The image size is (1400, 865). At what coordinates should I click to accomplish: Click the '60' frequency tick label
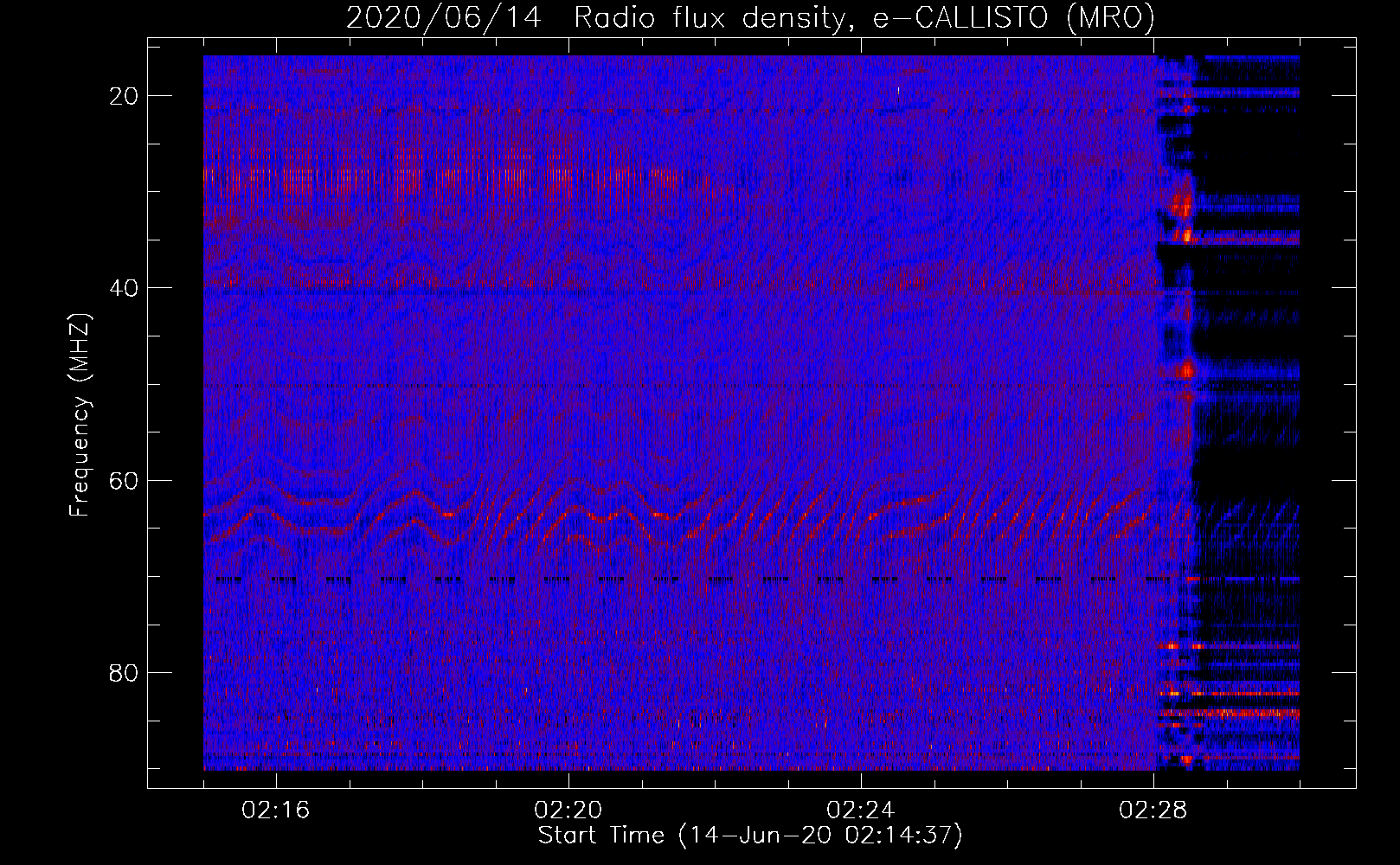(124, 480)
